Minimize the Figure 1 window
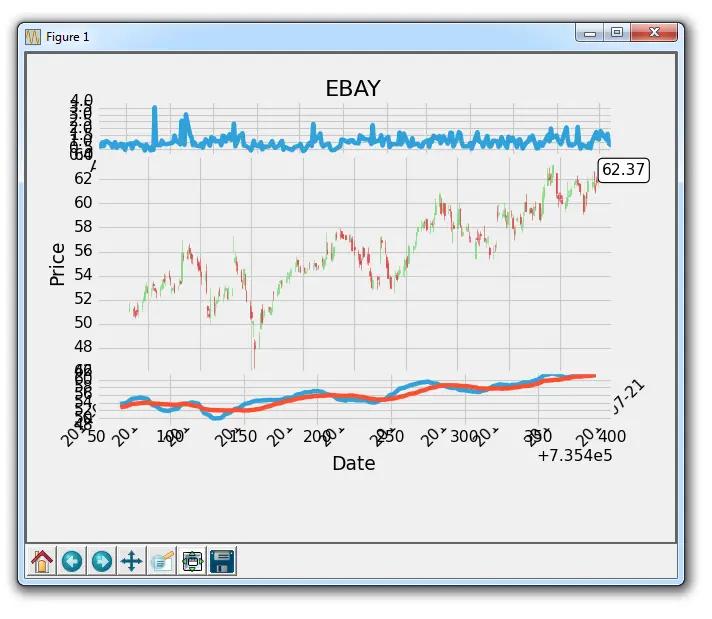Image resolution: width=712 pixels, height=619 pixels. pyautogui.click(x=589, y=33)
